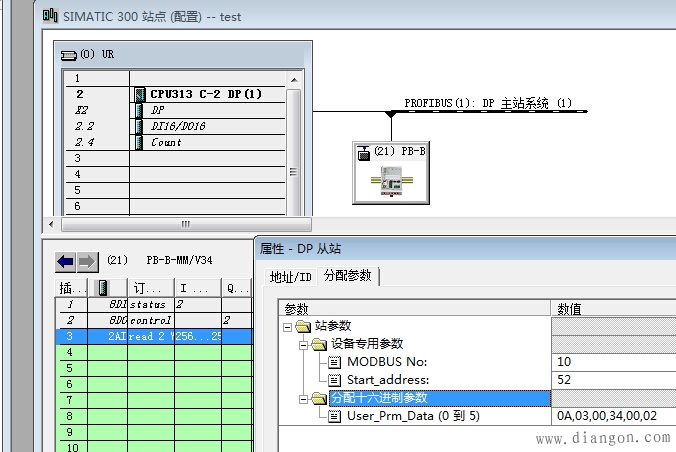676x452 pixels.
Task: Click the User_Prm_Data parameter icon
Action: click(335, 416)
